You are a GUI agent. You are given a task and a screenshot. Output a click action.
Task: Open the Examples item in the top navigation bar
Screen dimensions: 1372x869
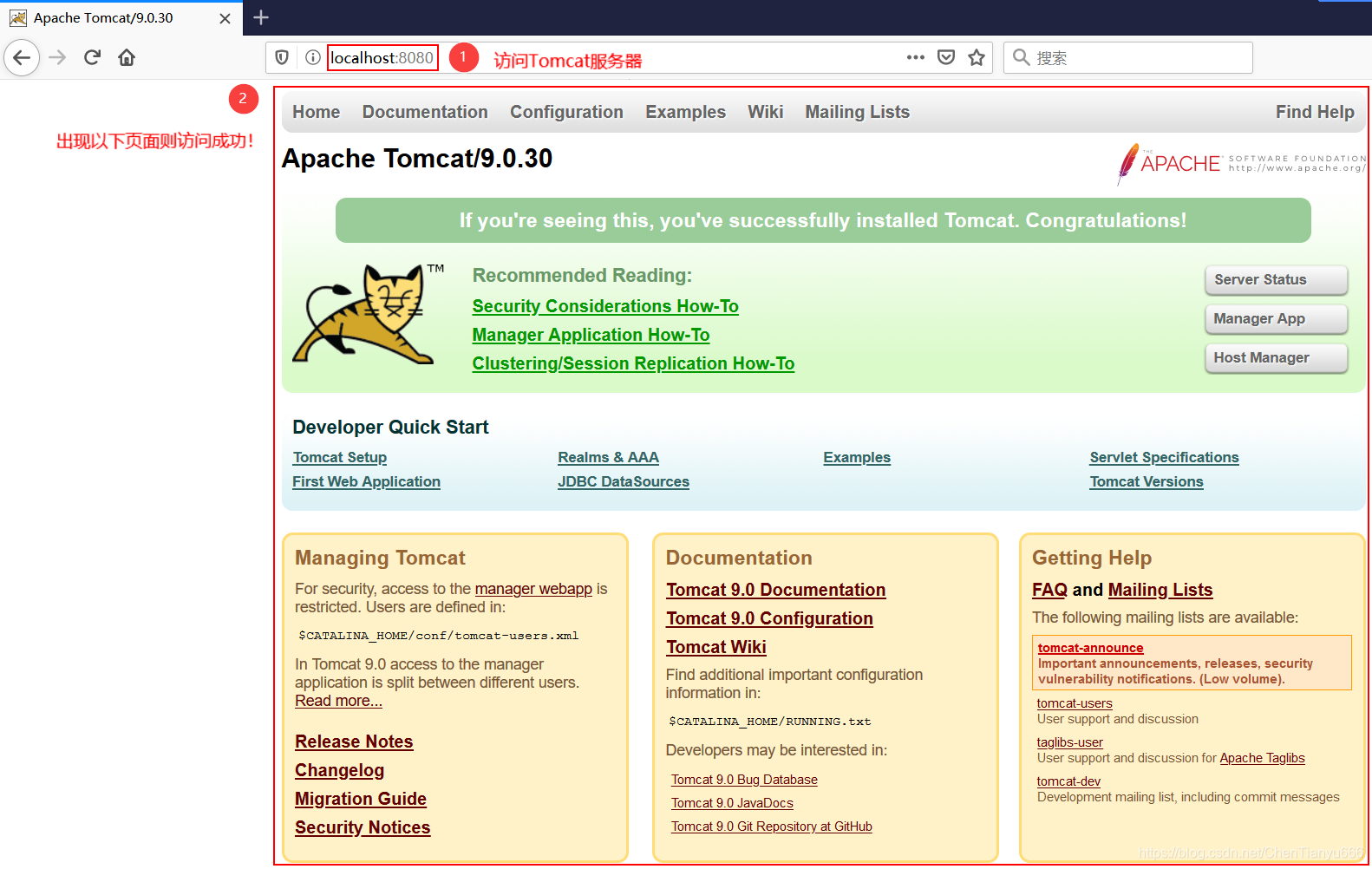pyautogui.click(x=685, y=112)
